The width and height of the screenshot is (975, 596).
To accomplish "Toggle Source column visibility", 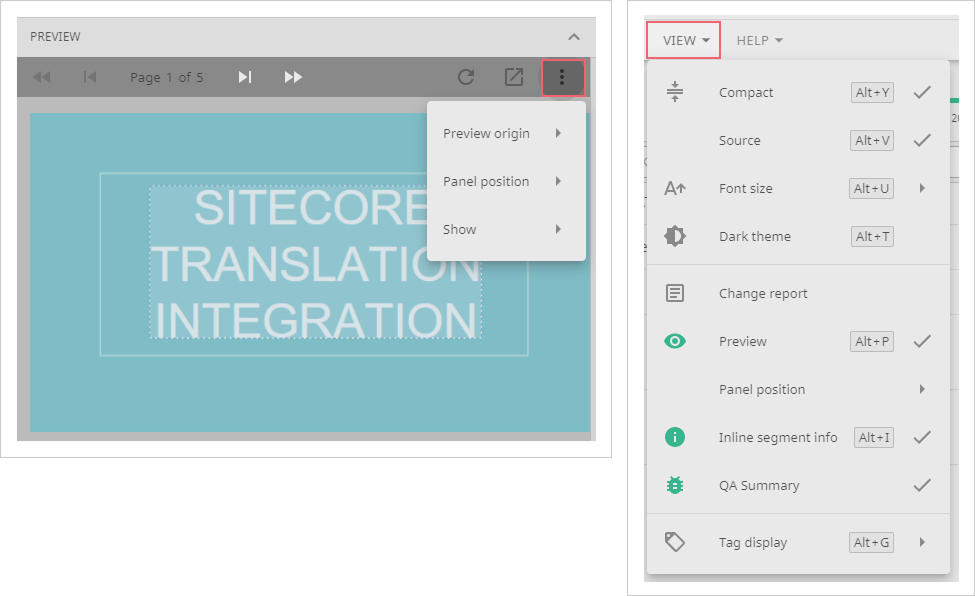I will 739,140.
